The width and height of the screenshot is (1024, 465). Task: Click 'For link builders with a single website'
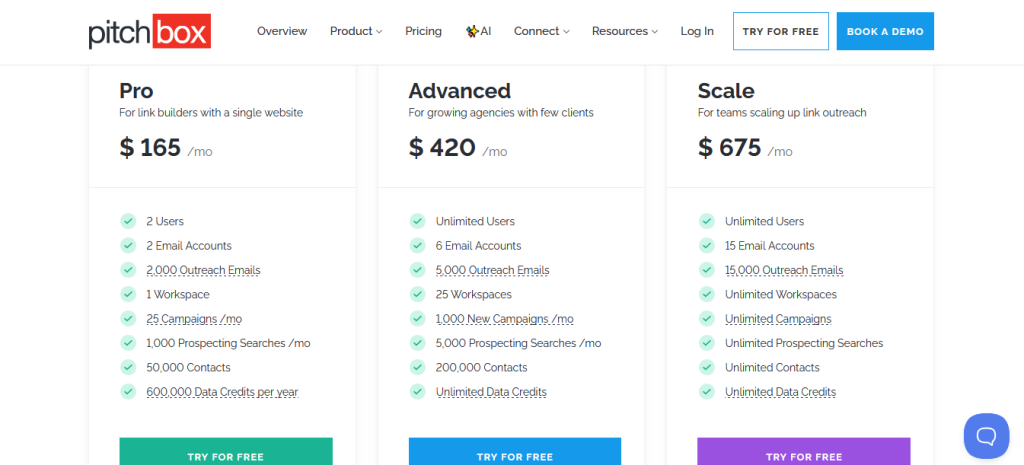[211, 112]
